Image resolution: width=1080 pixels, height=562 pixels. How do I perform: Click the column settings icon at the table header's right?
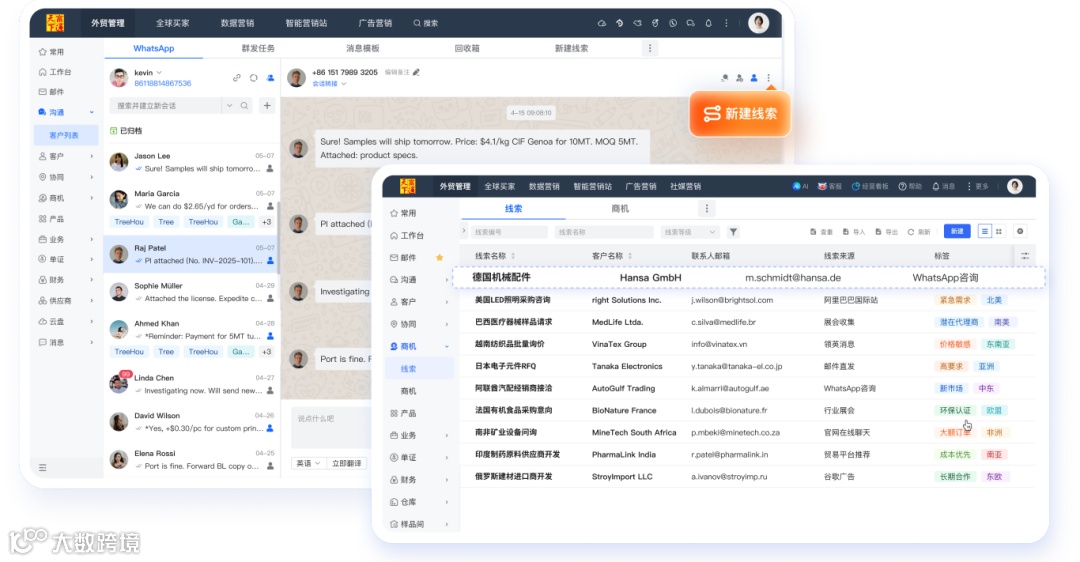click(1025, 256)
